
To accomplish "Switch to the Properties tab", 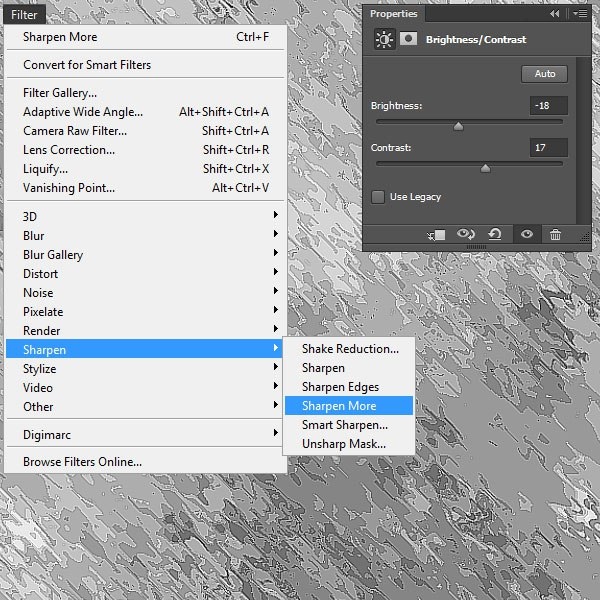I will (x=393, y=14).
